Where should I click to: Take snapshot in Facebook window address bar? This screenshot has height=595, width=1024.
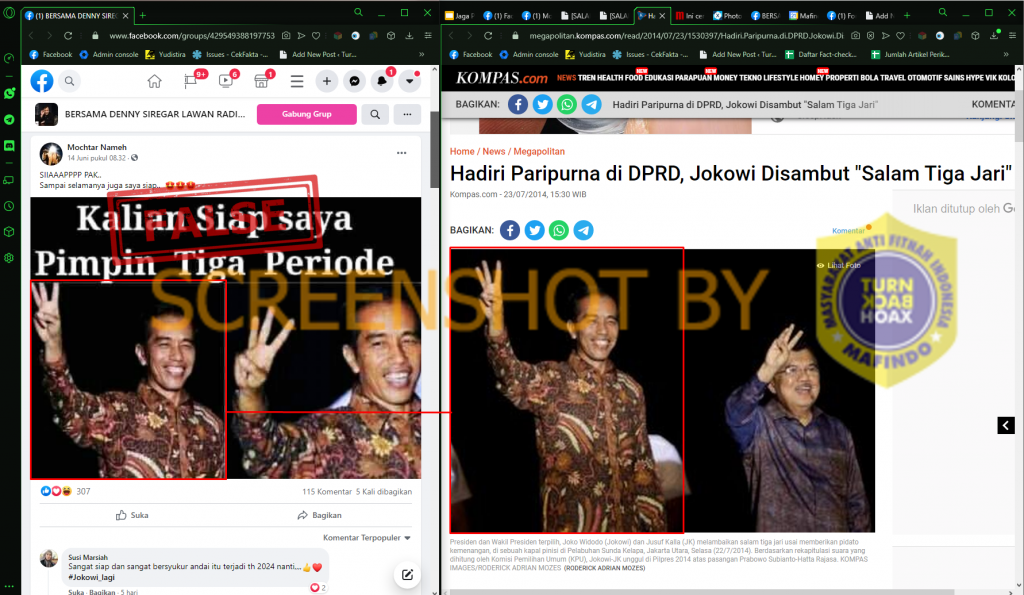[x=286, y=35]
